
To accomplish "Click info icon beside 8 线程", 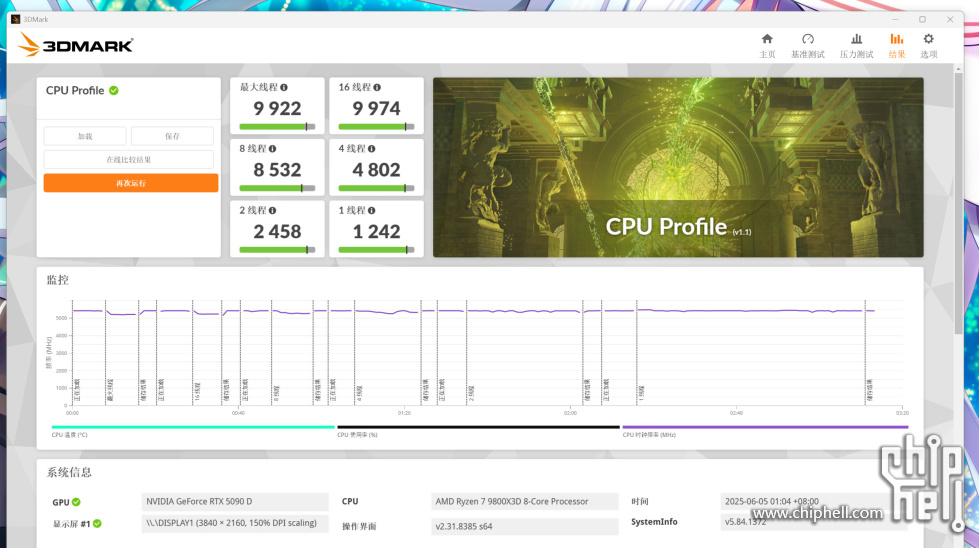I will [272, 149].
